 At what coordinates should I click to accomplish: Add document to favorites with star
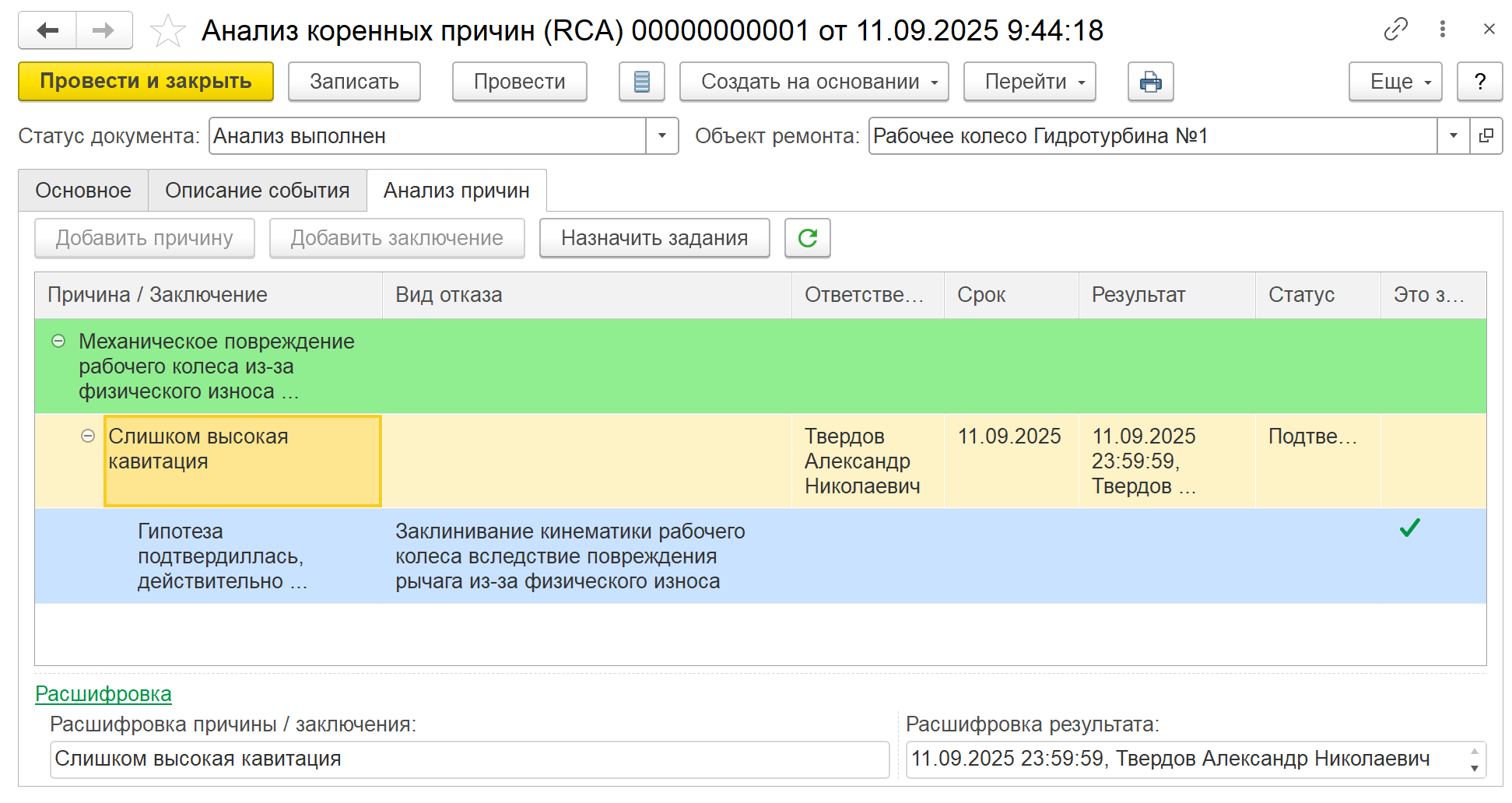click(167, 31)
